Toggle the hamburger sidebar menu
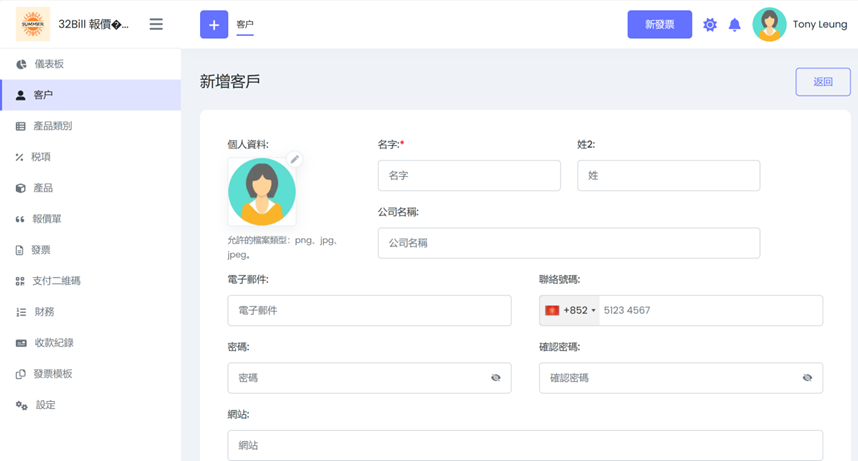Viewport: 858px width, 461px height. tap(156, 24)
